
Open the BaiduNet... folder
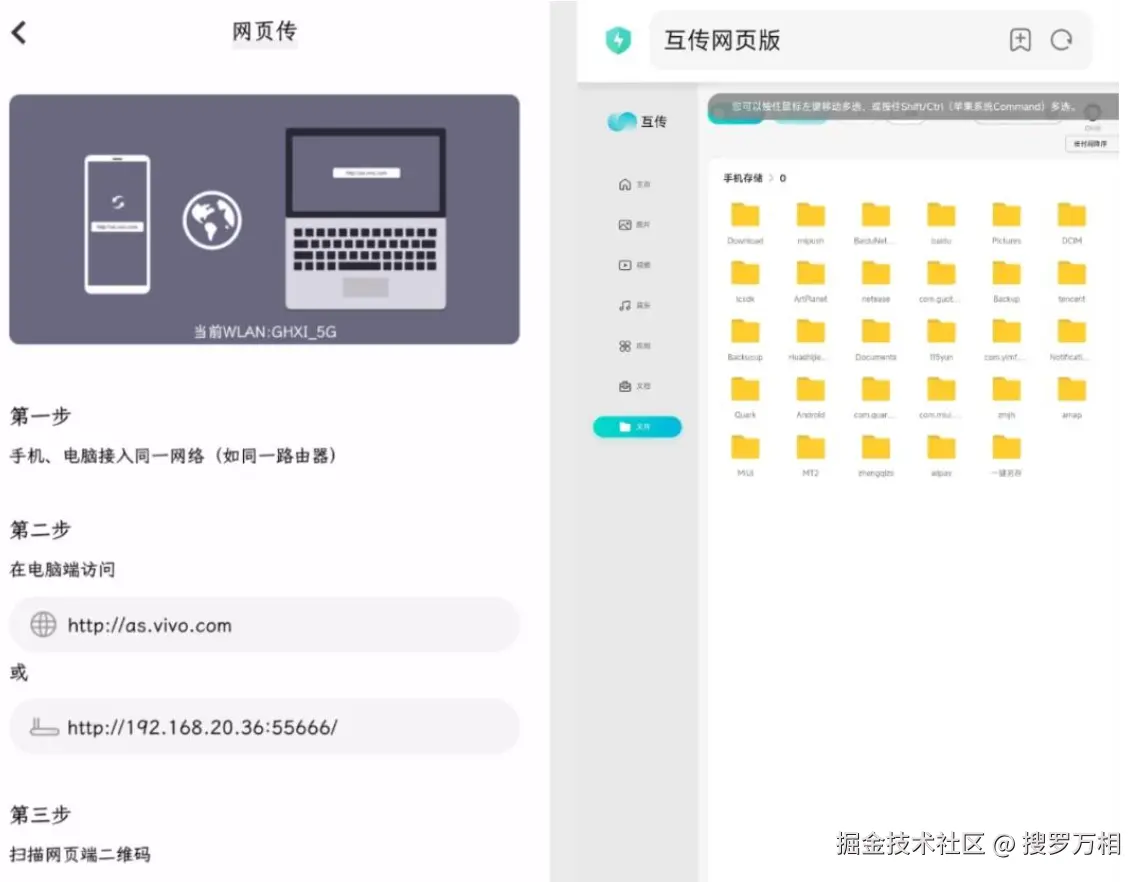click(875, 223)
